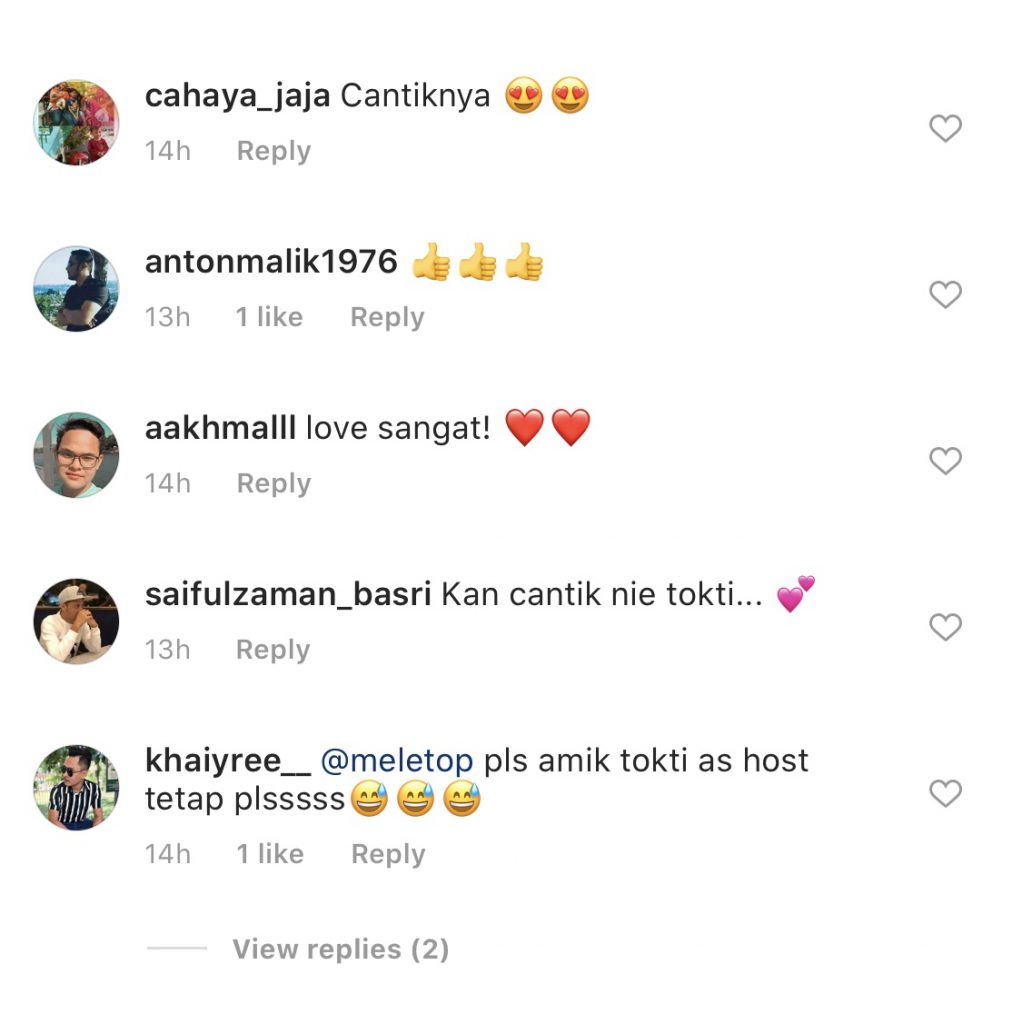Screen dimensions: 1022x1024
Task: Tap heart on aakhmalll's comment
Action: pyautogui.click(x=945, y=461)
